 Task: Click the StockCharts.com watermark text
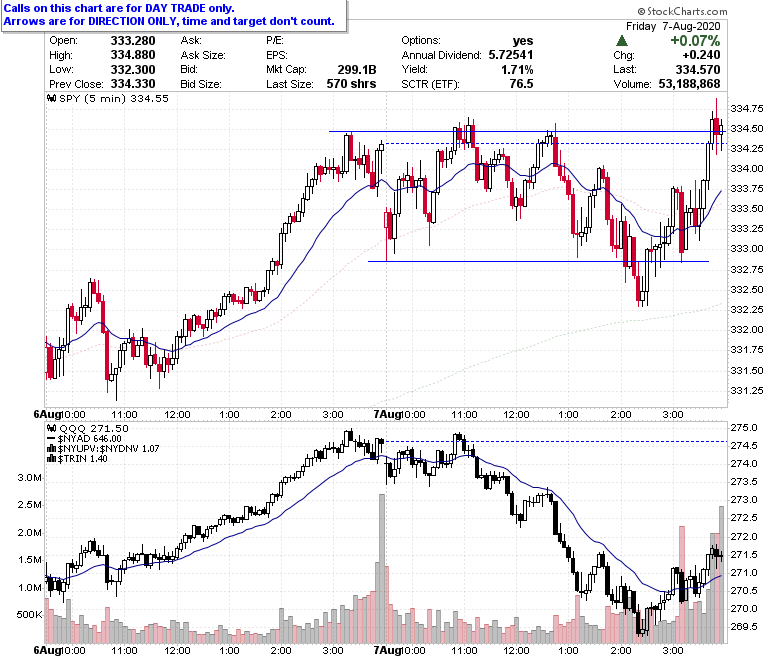(682, 11)
